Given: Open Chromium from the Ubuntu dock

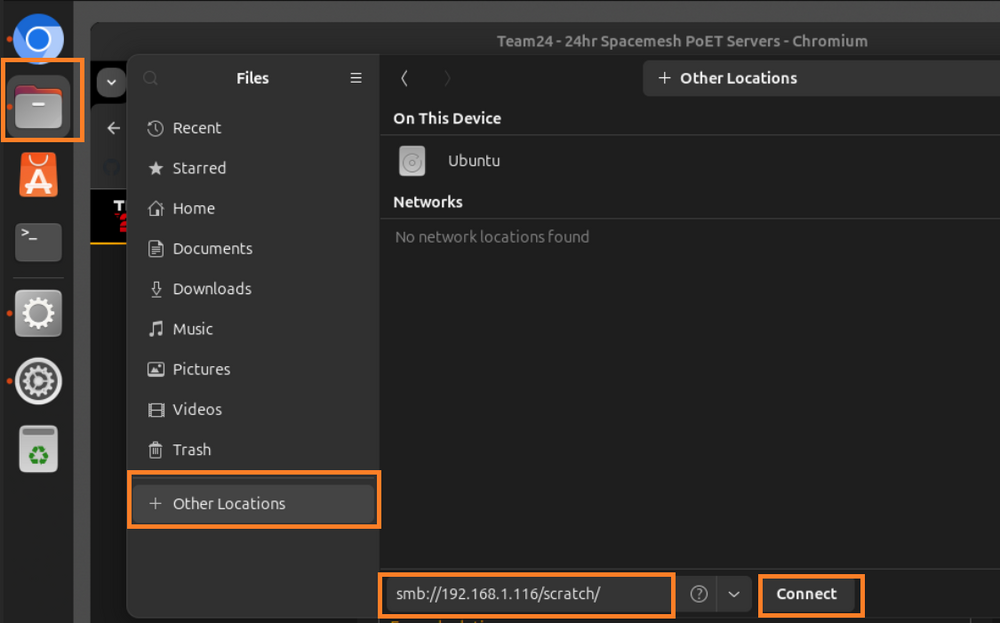Looking at the screenshot, I should (x=38, y=39).
